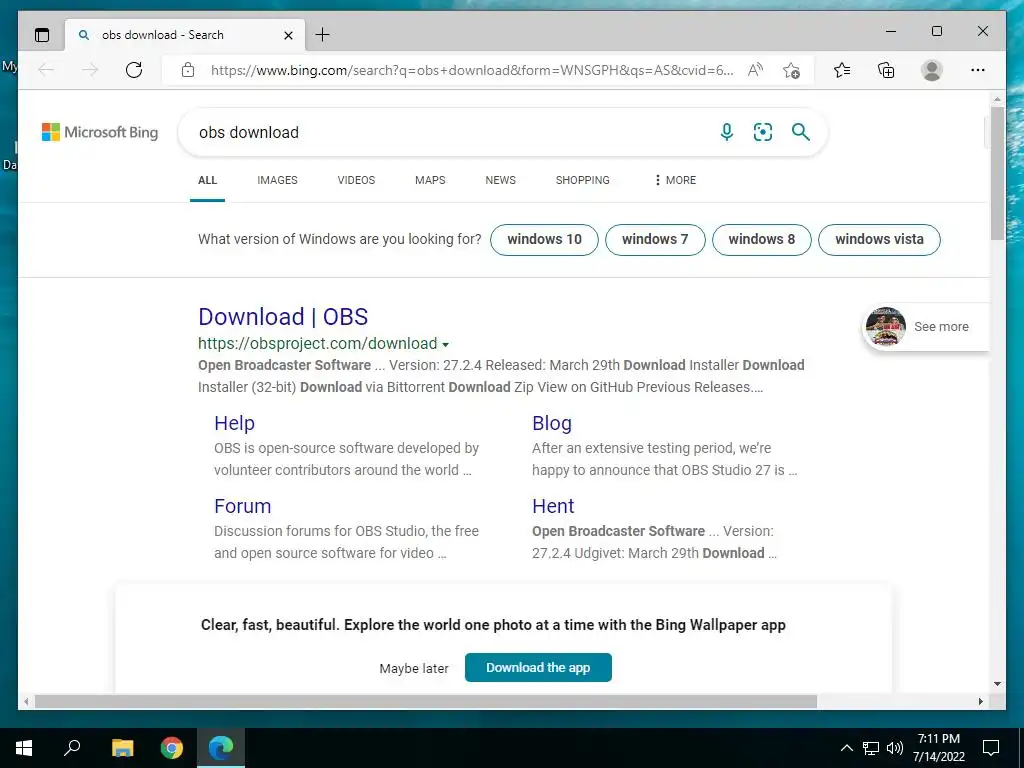1024x768 pixels.
Task: Refresh the page
Action: click(134, 70)
